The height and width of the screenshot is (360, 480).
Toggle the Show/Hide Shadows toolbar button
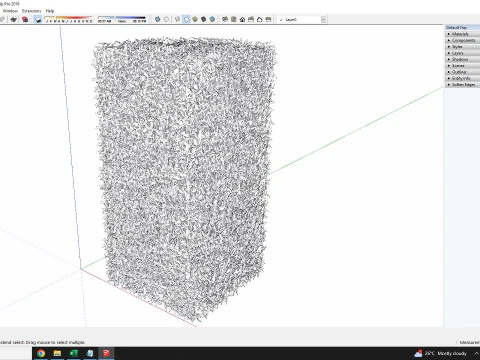coord(38,19)
